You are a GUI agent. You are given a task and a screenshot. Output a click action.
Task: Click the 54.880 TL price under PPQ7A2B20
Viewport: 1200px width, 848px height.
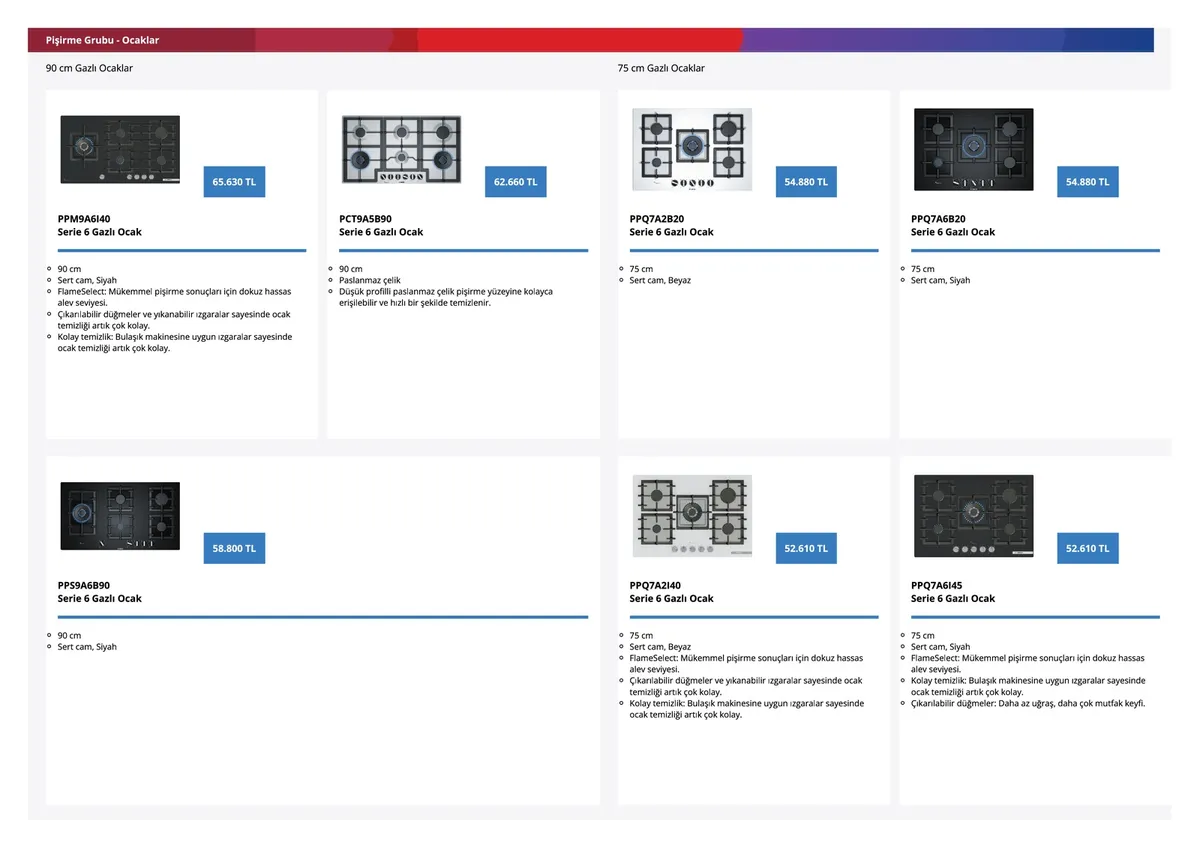(x=806, y=182)
